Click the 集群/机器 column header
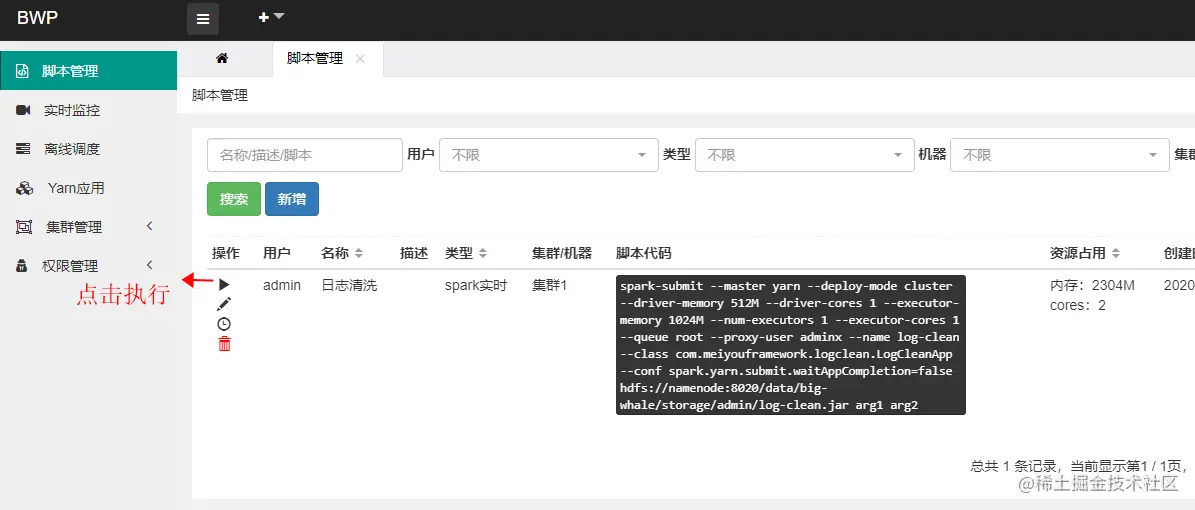This screenshot has width=1195, height=510. pyautogui.click(x=562, y=253)
